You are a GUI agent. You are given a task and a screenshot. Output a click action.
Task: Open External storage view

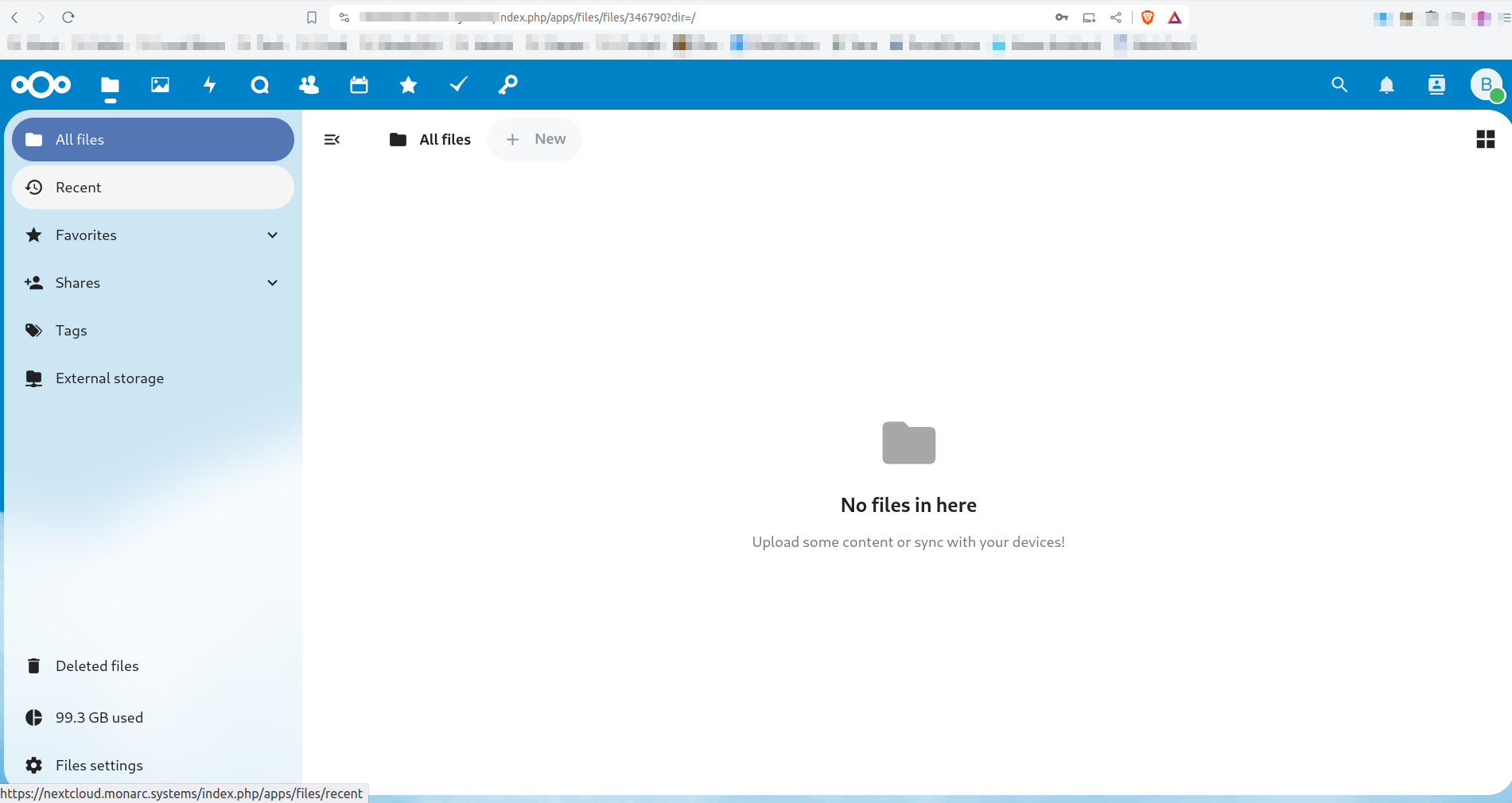[x=153, y=378]
